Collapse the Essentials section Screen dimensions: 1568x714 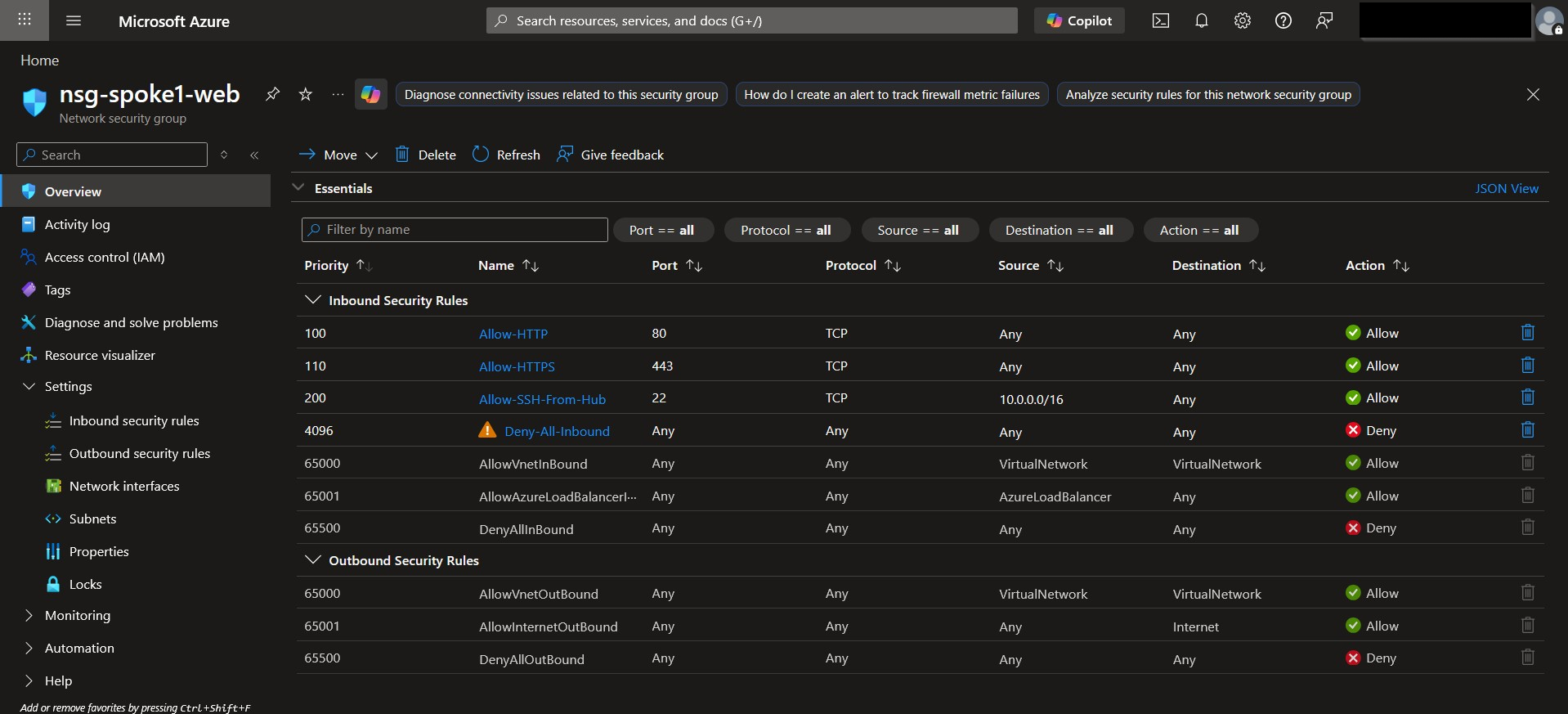coord(298,187)
